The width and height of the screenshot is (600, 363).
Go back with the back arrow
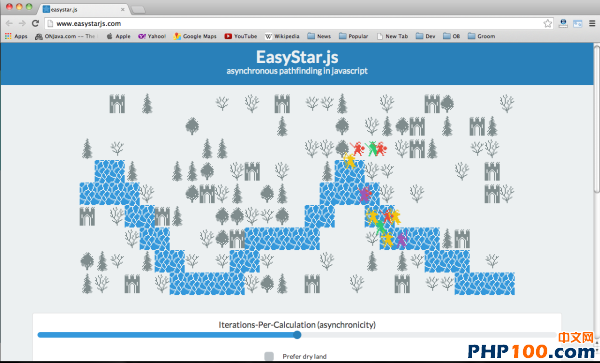9,23
